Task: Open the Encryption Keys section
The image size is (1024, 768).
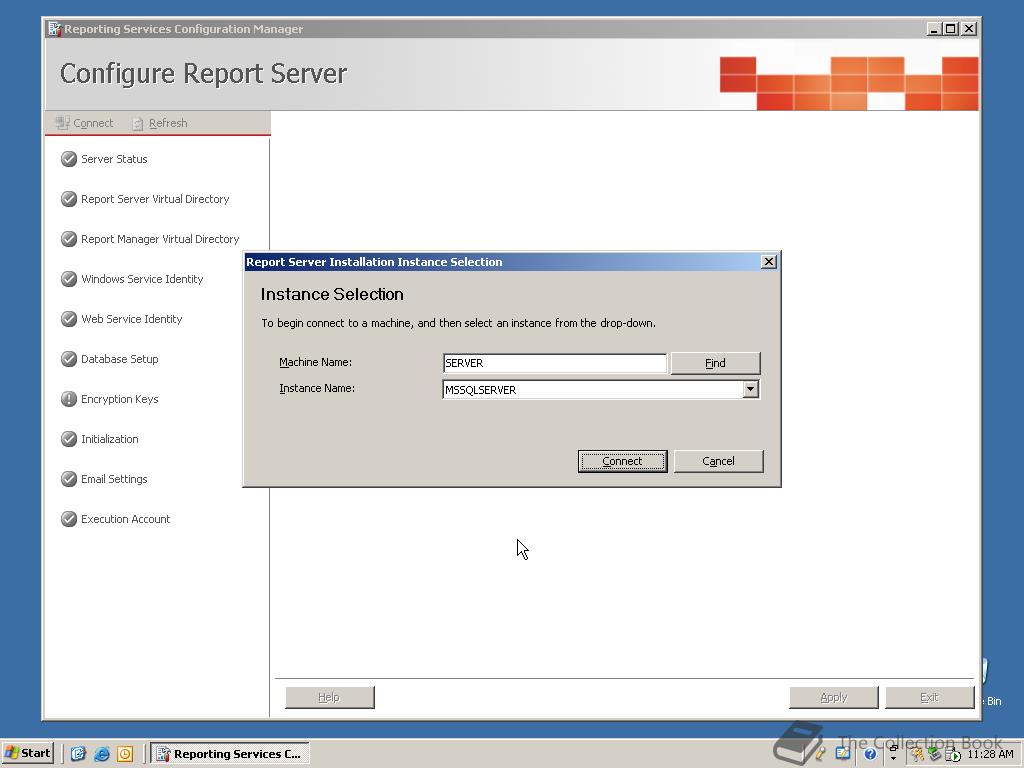Action: (x=120, y=398)
